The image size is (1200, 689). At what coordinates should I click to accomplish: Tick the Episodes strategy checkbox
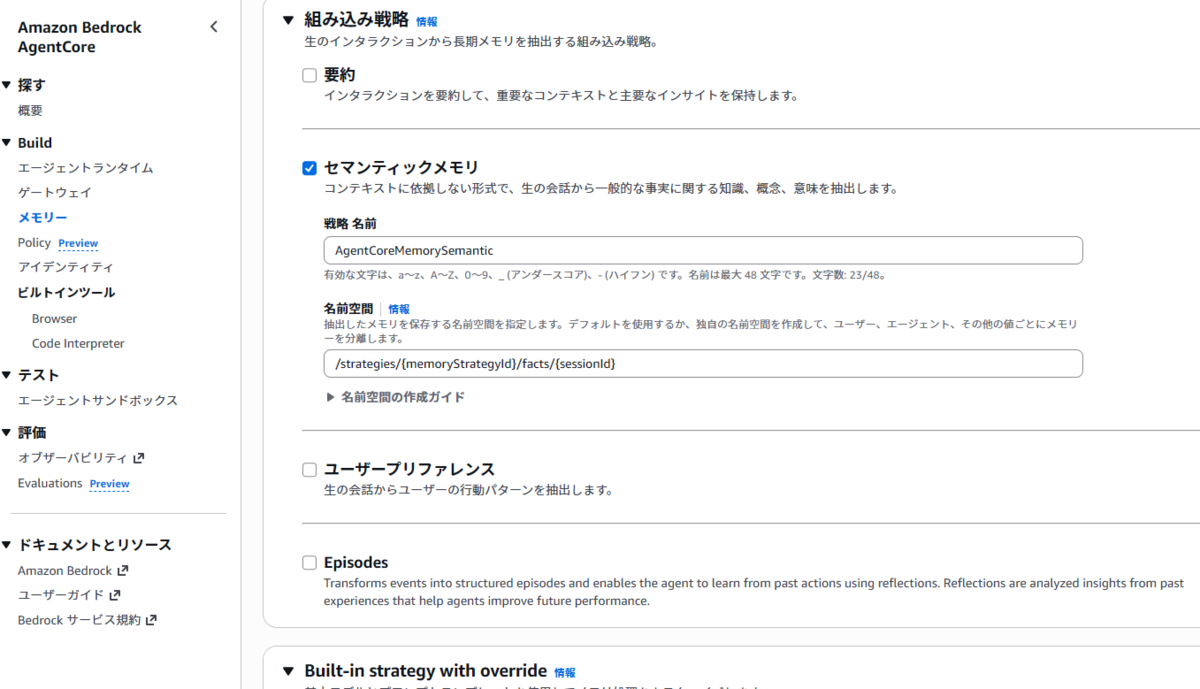tap(310, 563)
